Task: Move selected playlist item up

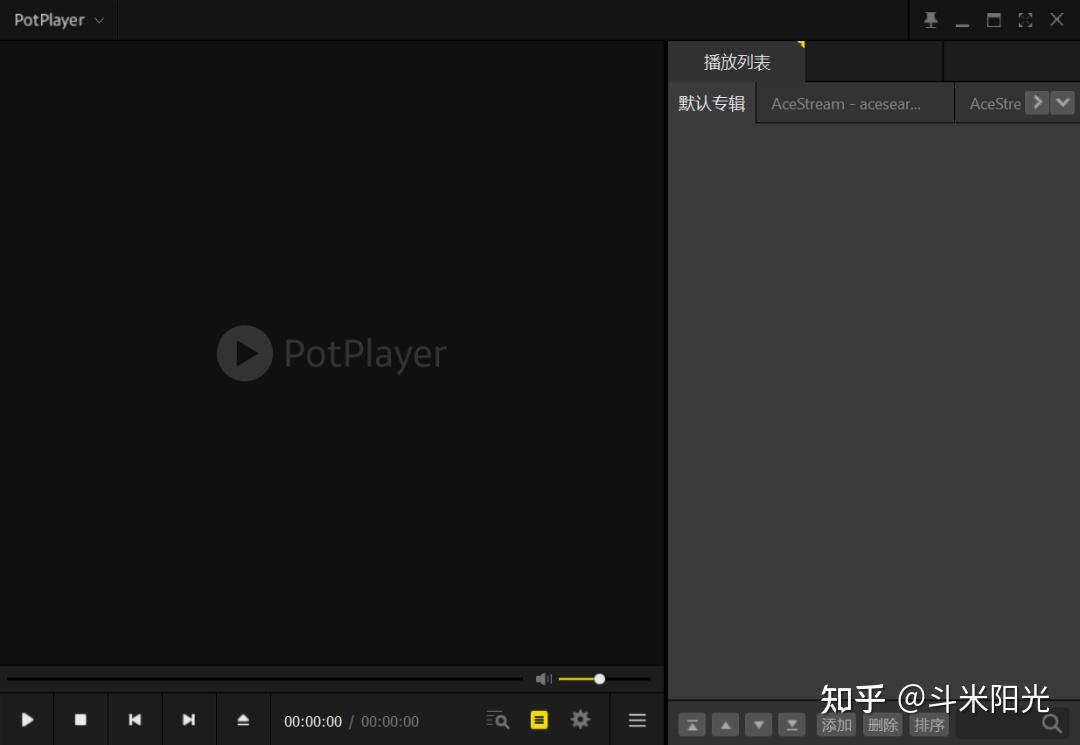Action: click(x=725, y=724)
